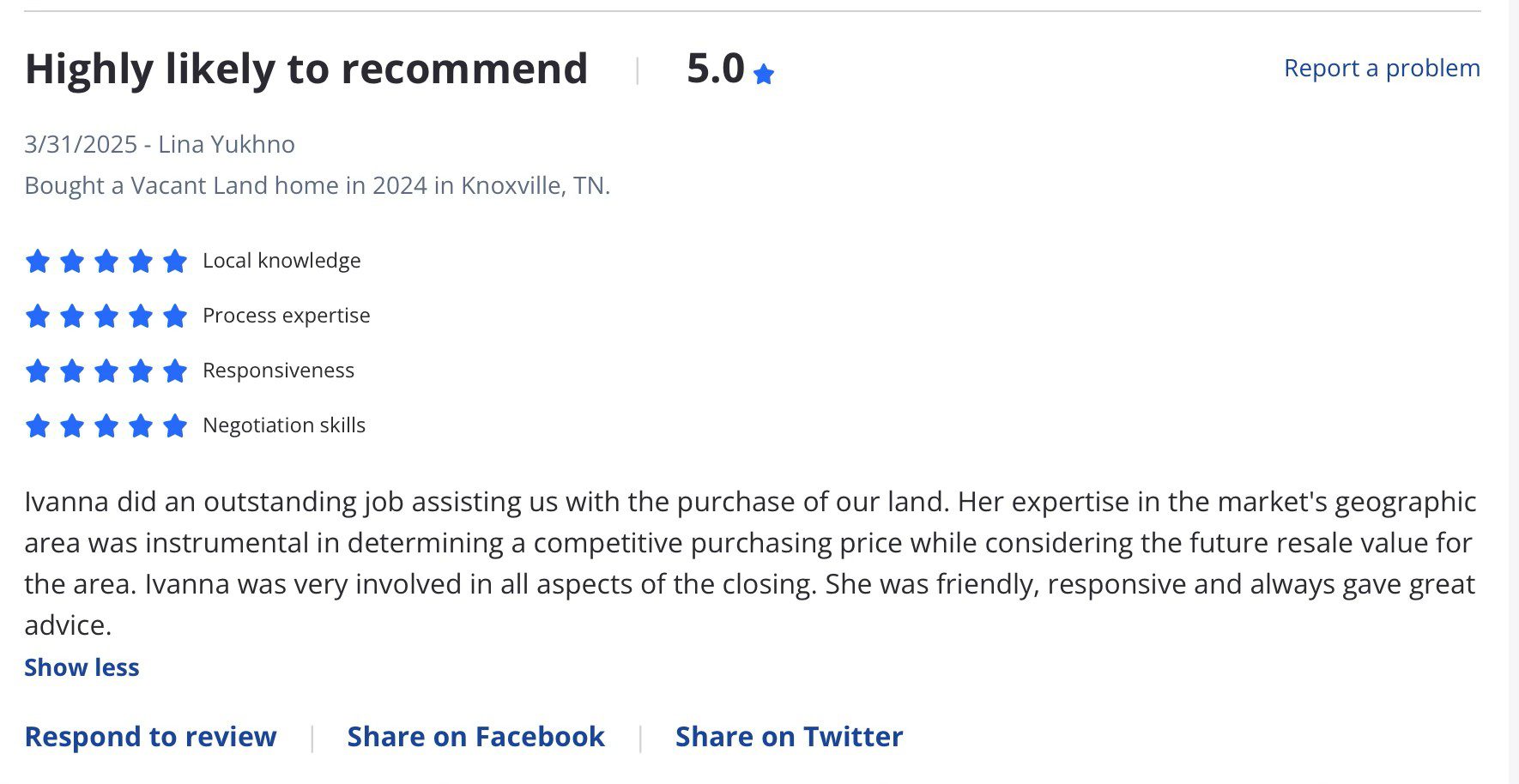Click the fifth star in Local knowledge row
Screen dimensions: 1519x784
pyautogui.click(x=175, y=261)
